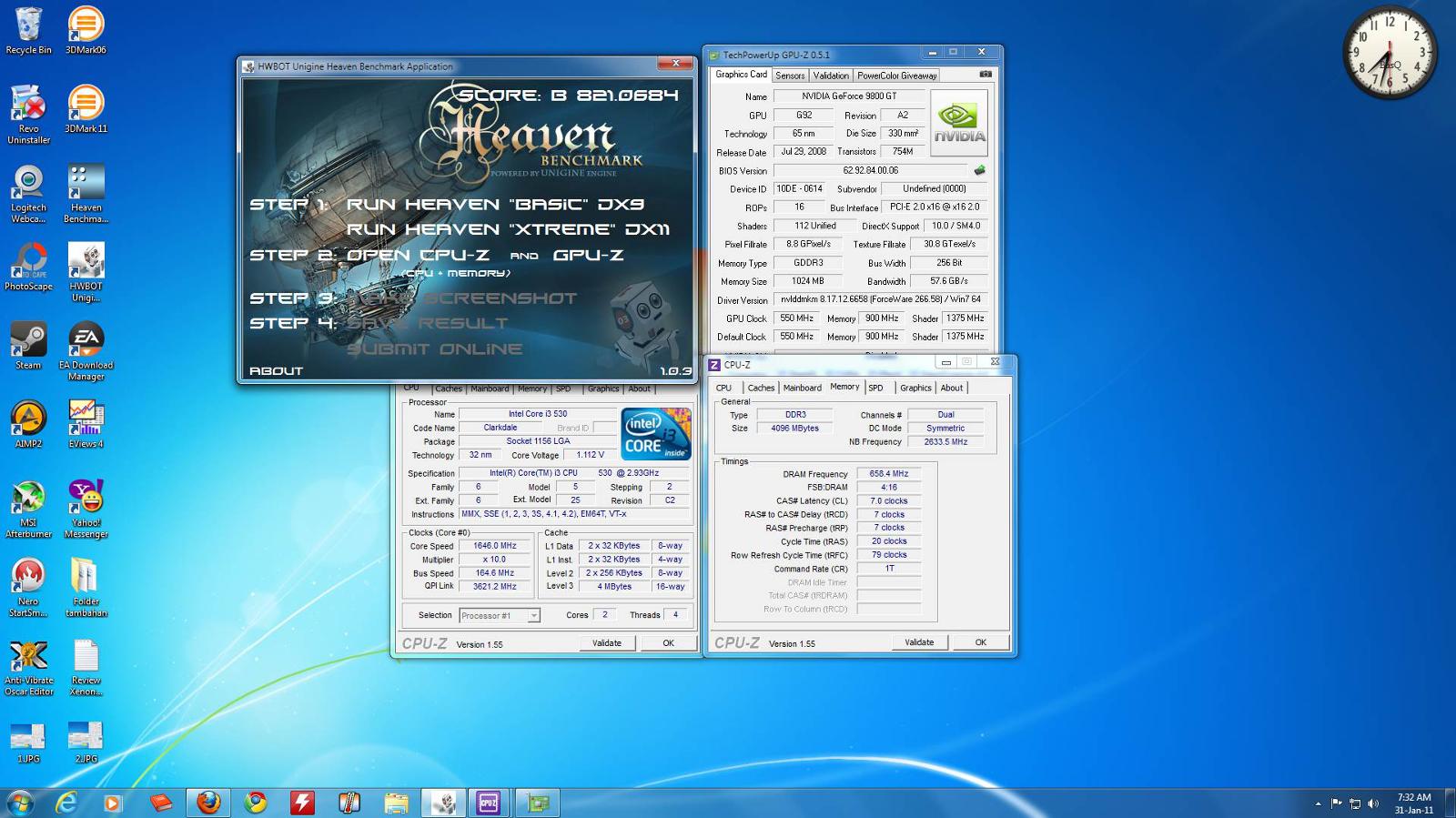Click the GPU-Z screenshot camera icon
Image resolution: width=1456 pixels, height=818 pixels.
click(985, 75)
